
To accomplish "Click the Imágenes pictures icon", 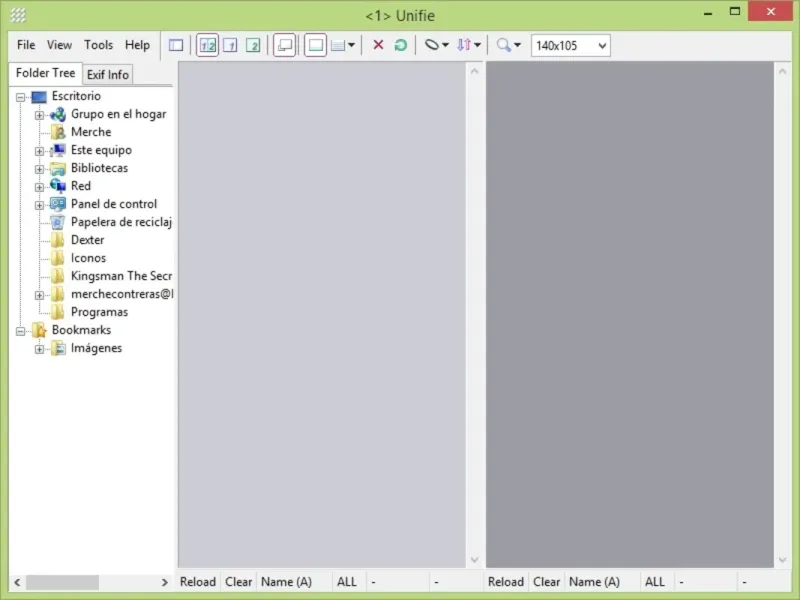I will point(58,348).
